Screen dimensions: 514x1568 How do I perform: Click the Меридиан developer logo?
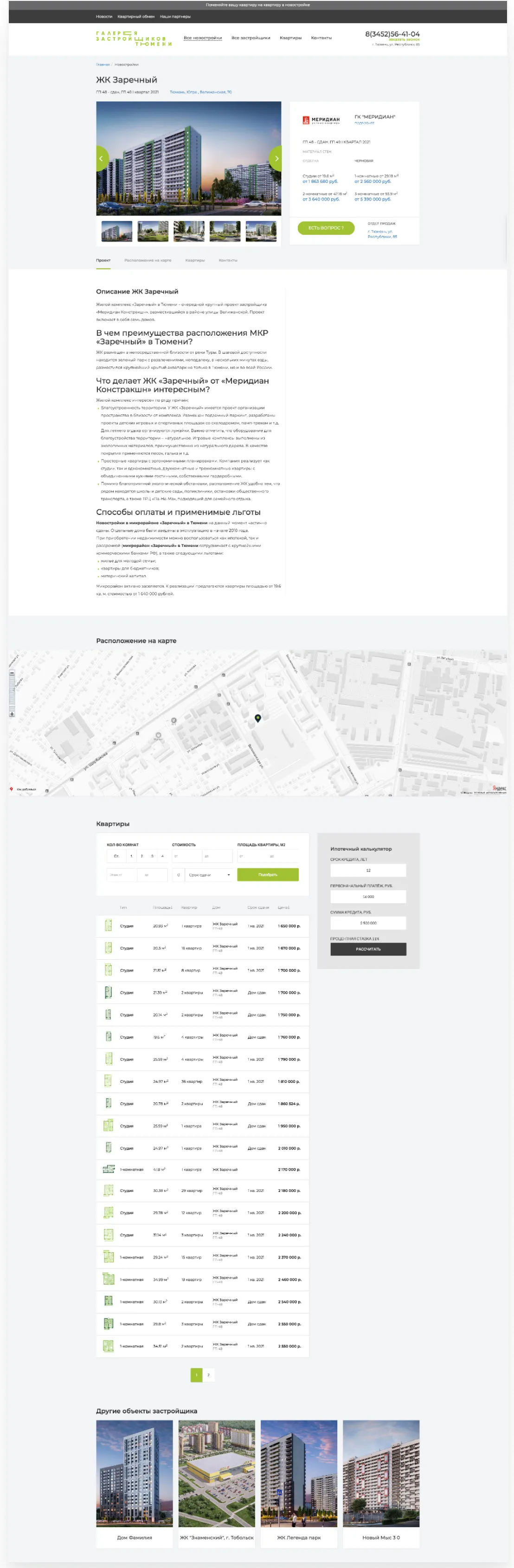tap(321, 120)
